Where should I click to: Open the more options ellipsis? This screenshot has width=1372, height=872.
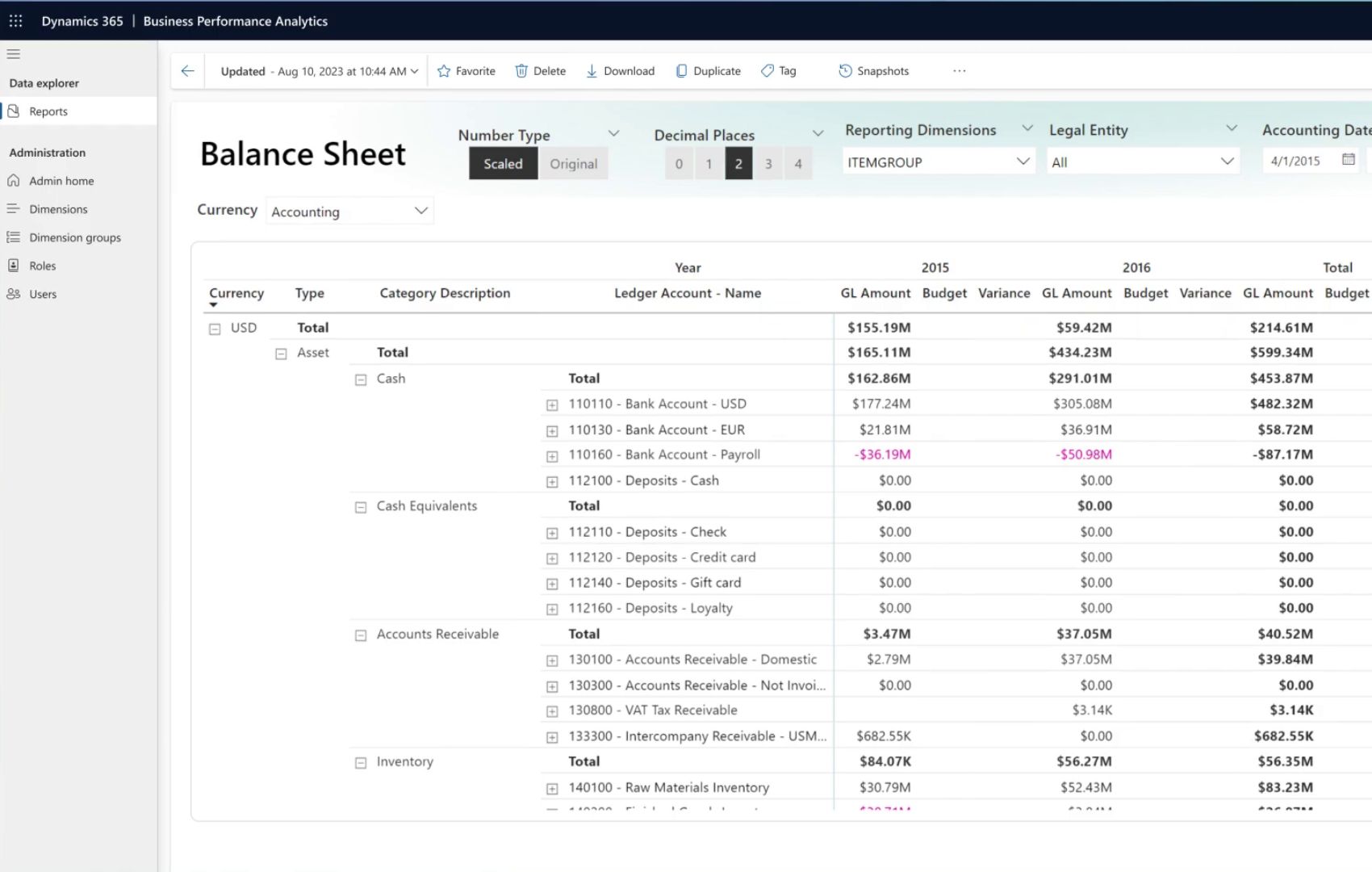[x=959, y=71]
